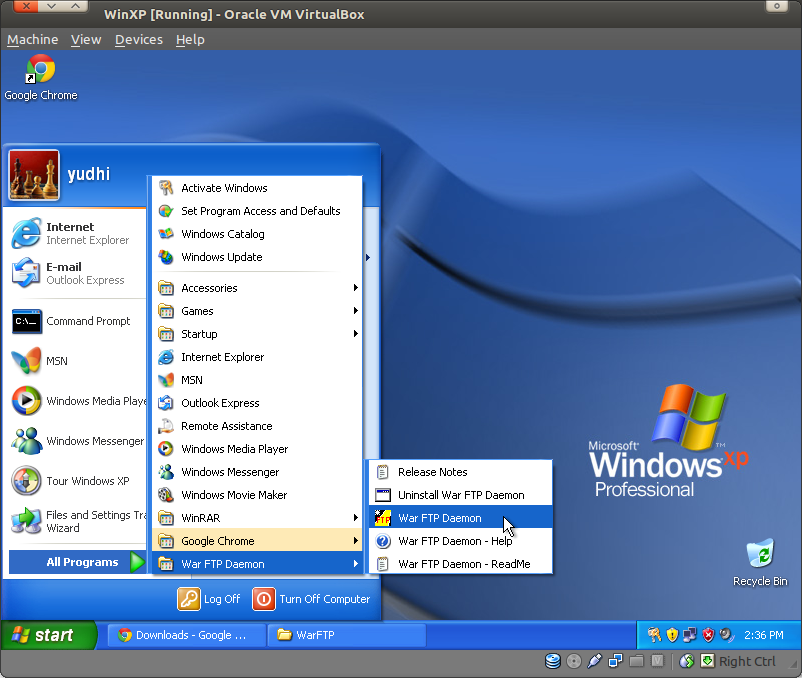Click the red security alert tray icon
Screen dimensions: 802x678
tap(708, 635)
